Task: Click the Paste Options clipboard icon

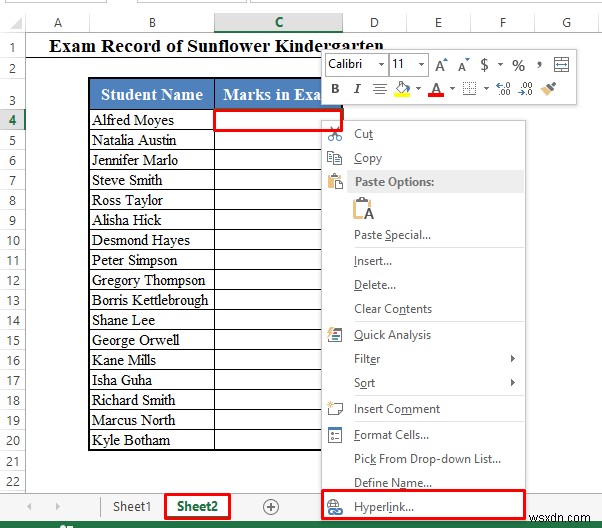Action: (x=335, y=181)
